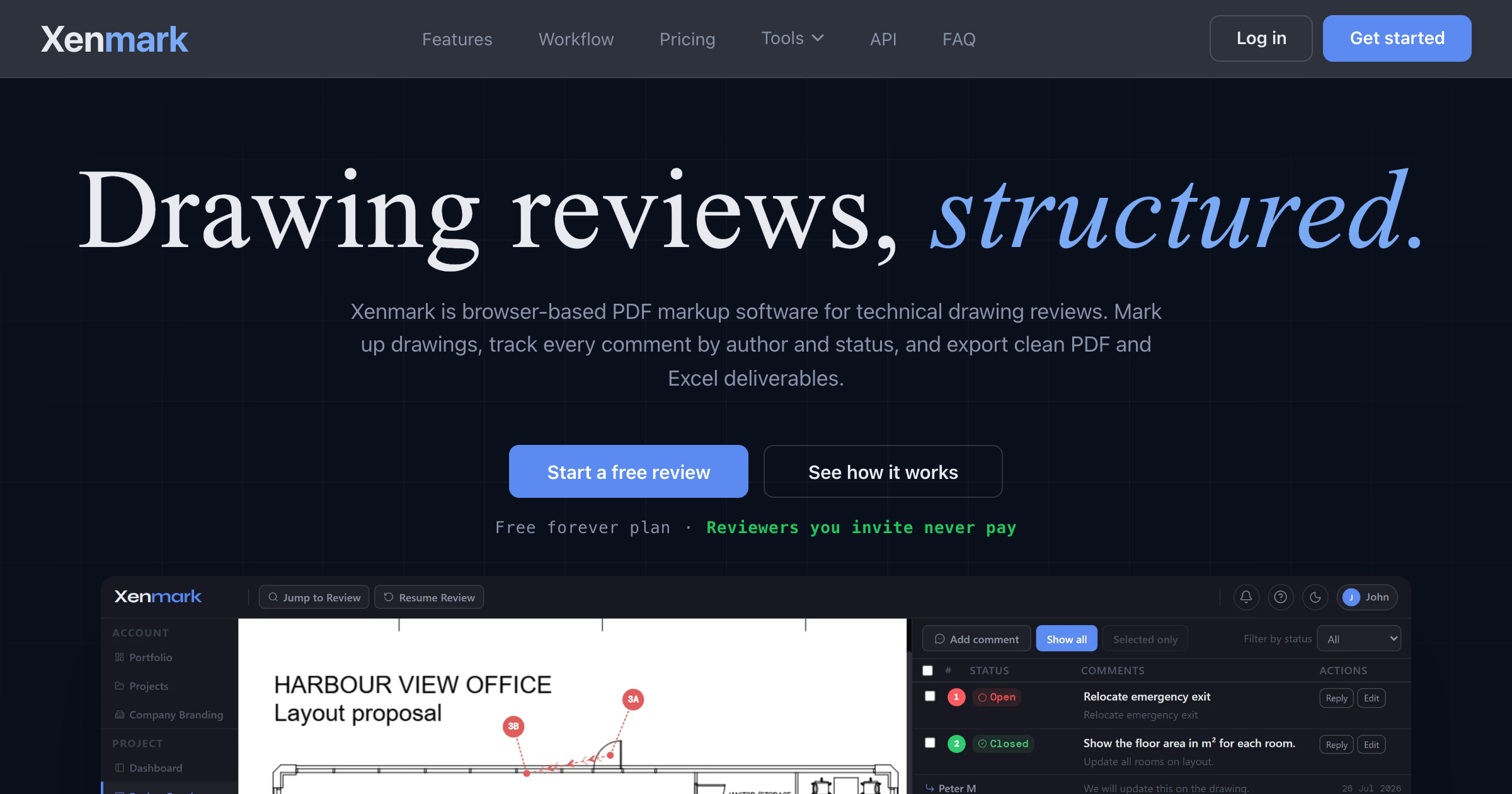Select the Selected only filter

[x=1145, y=638]
